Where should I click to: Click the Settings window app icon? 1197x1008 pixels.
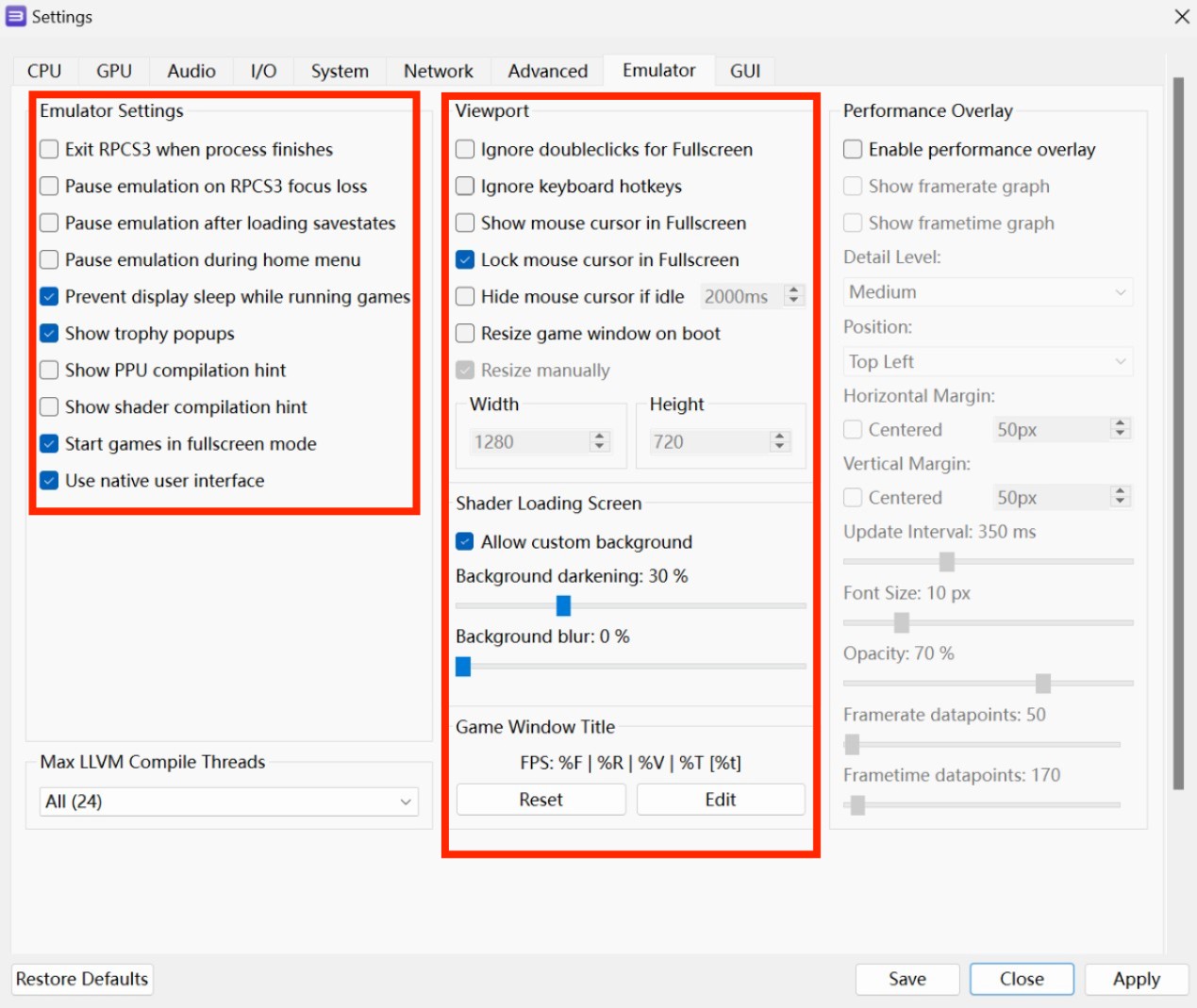16,17
